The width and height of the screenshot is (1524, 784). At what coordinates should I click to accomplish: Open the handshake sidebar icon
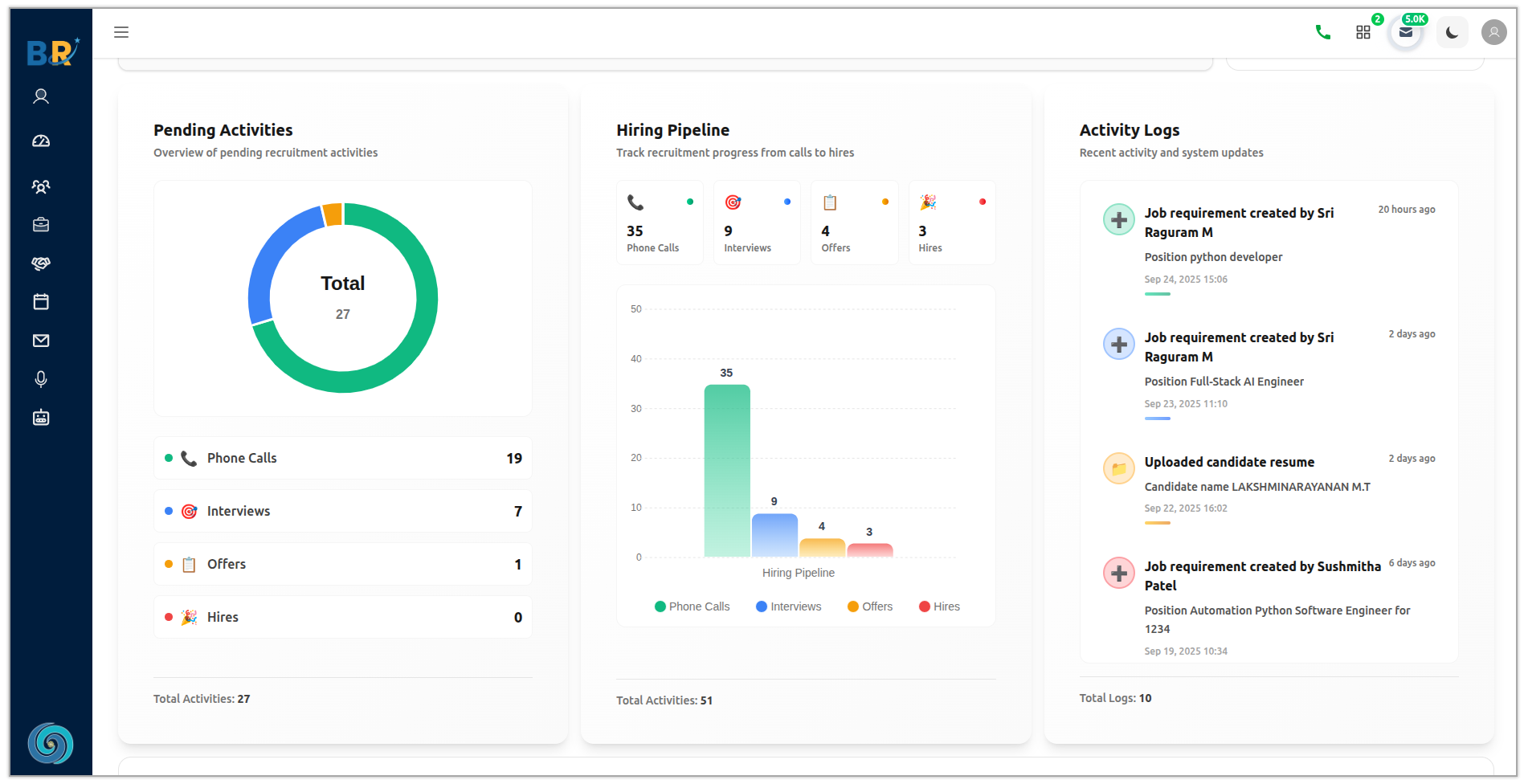click(x=41, y=263)
